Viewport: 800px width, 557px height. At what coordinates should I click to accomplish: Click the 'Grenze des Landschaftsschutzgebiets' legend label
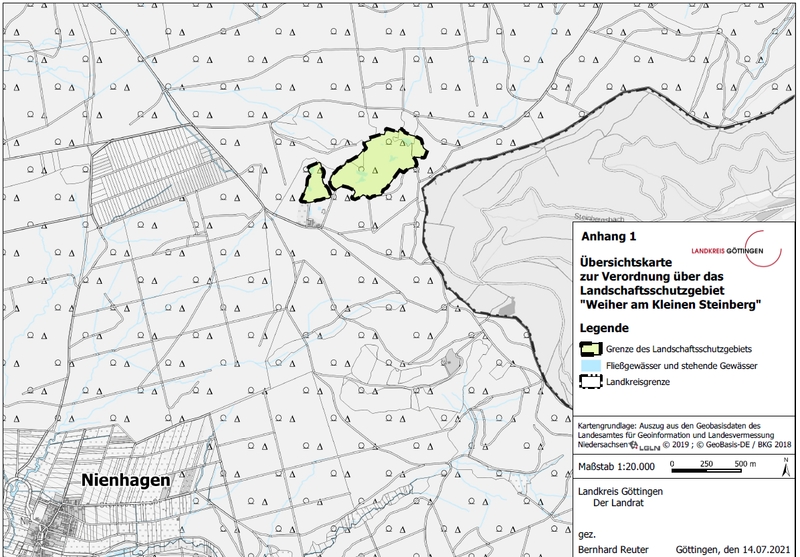(680, 348)
